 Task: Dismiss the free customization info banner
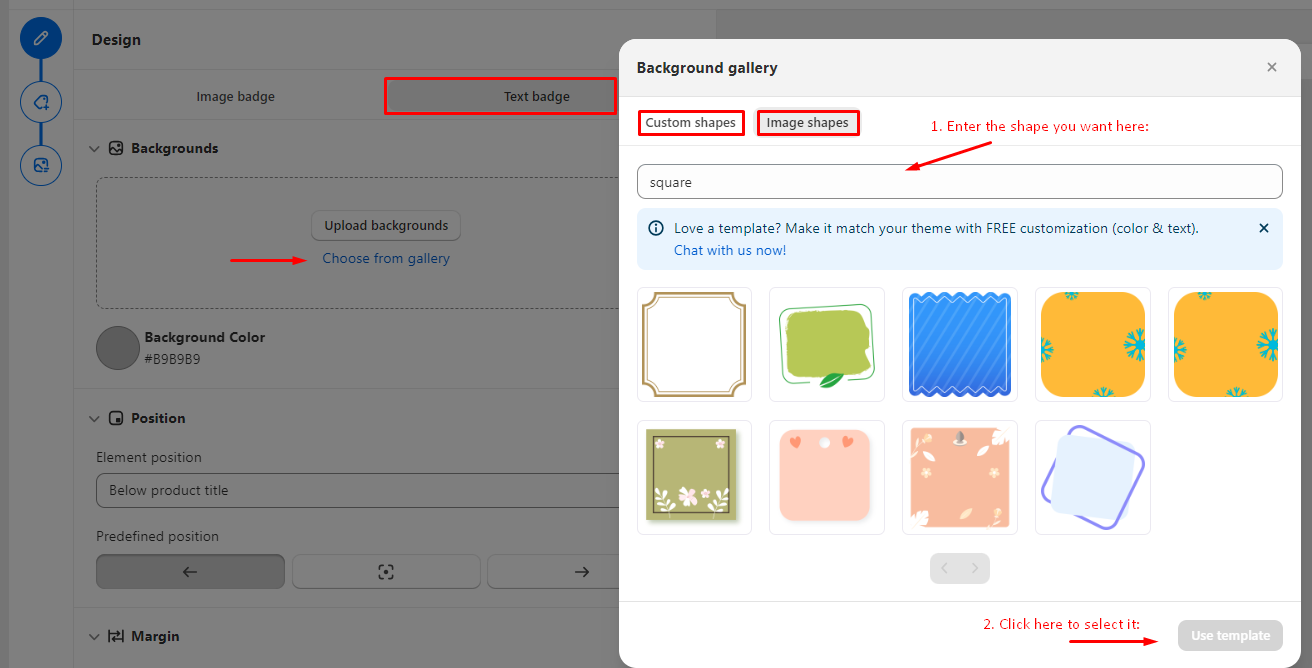click(1263, 228)
